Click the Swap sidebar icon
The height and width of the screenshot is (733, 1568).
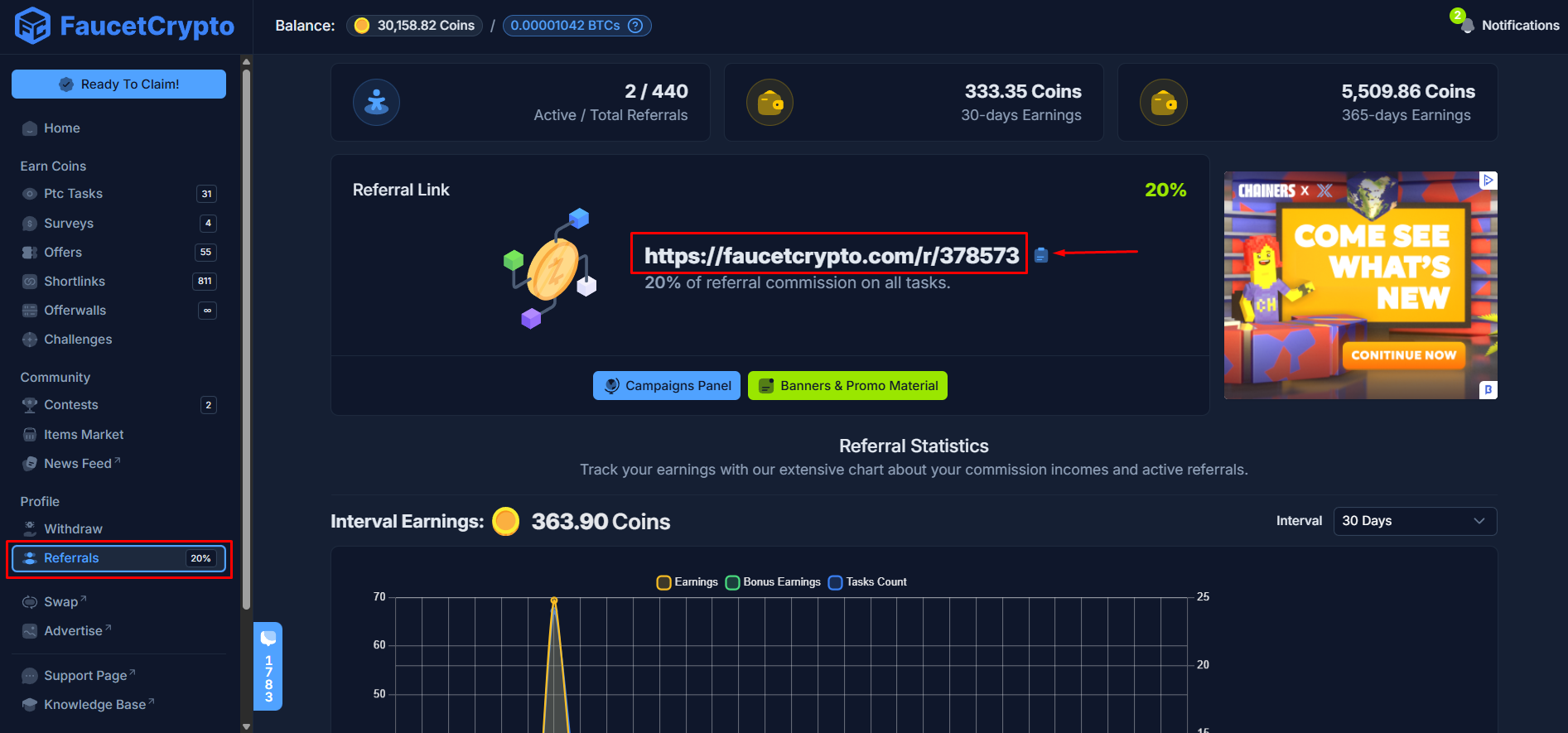click(x=30, y=602)
